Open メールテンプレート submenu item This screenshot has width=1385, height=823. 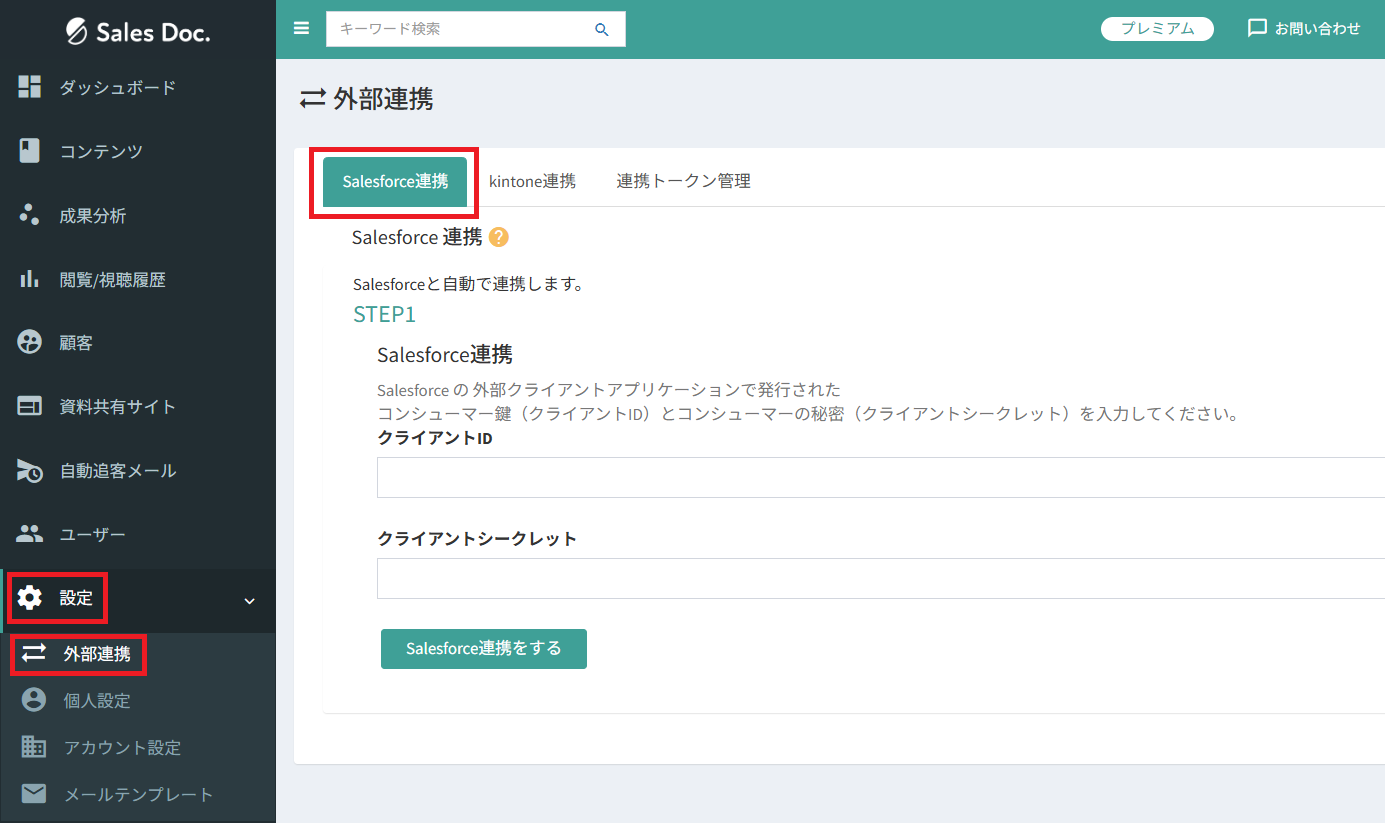pos(138,794)
